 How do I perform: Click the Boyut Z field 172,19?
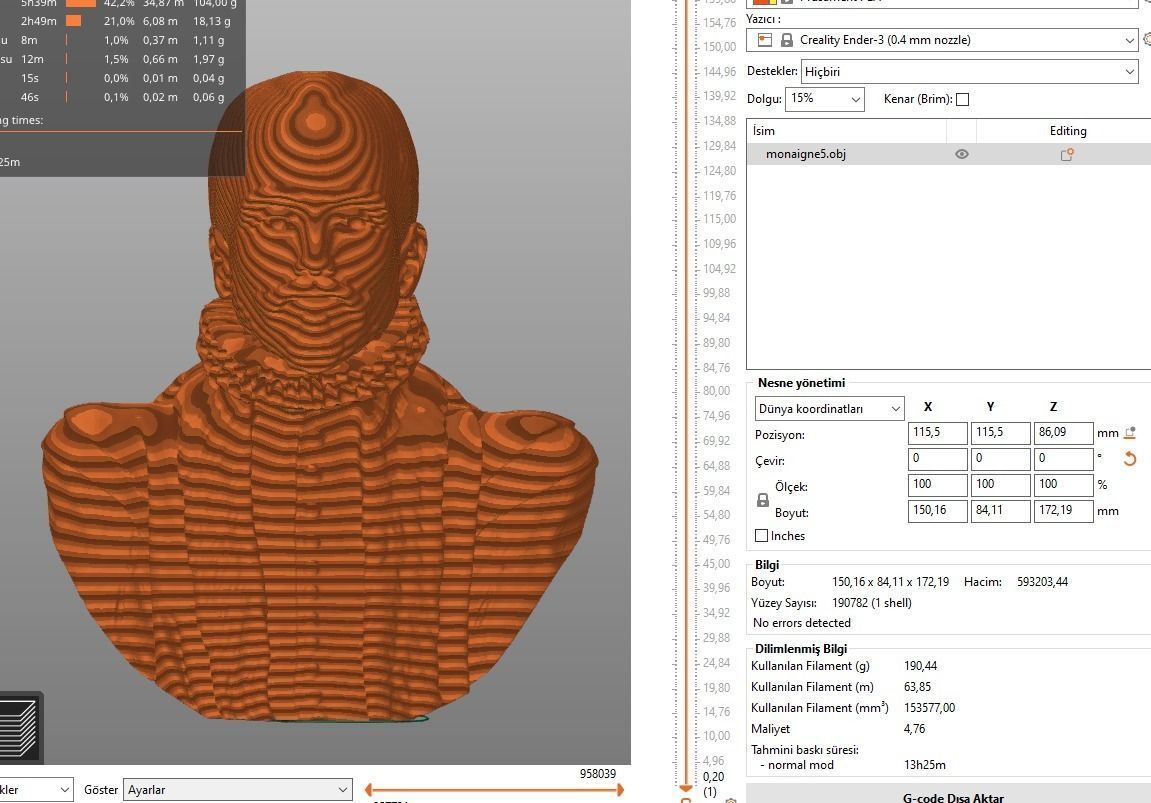(x=1064, y=511)
